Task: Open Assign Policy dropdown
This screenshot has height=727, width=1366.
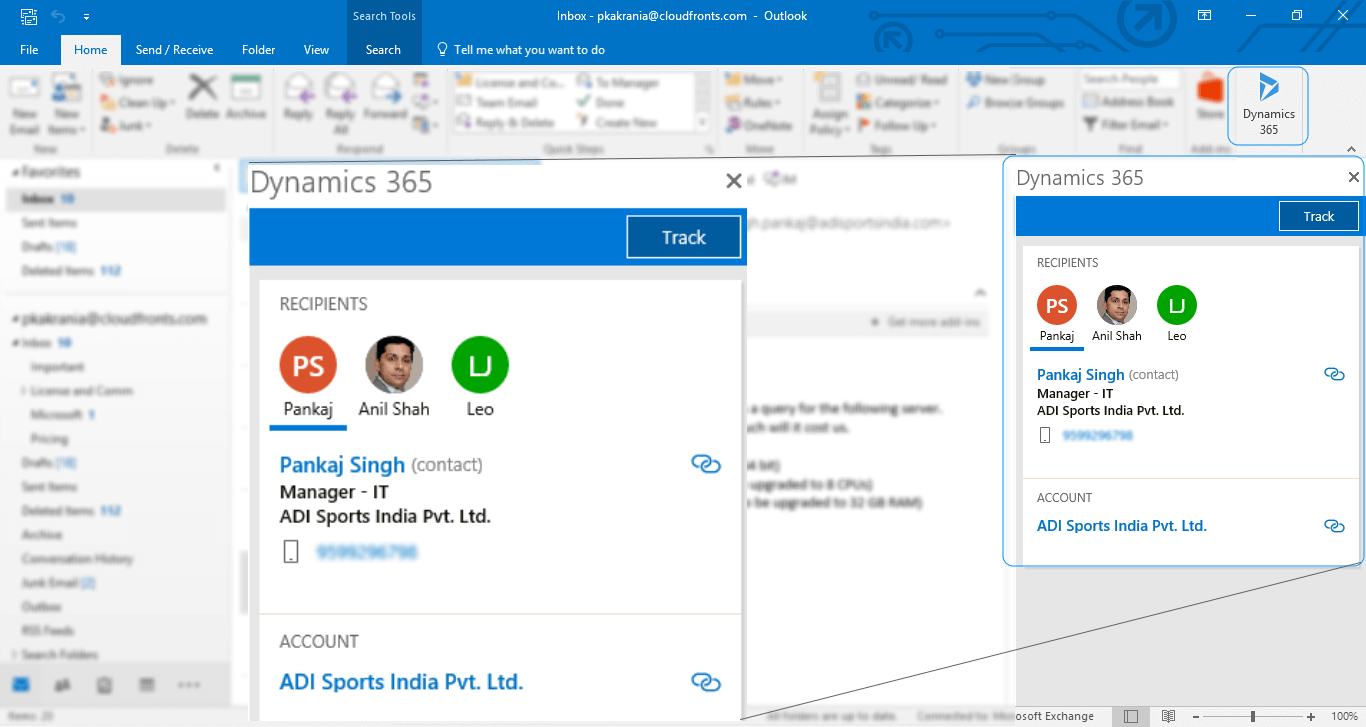Action: [x=829, y=105]
